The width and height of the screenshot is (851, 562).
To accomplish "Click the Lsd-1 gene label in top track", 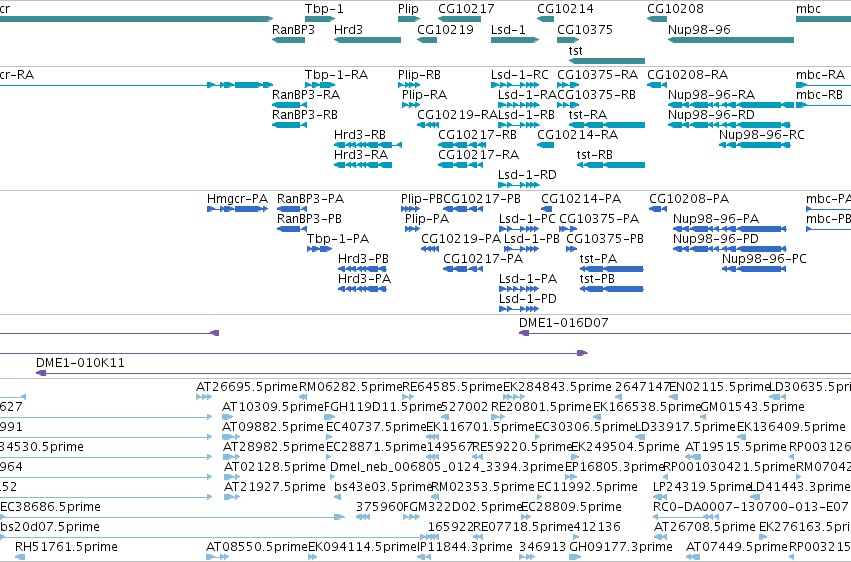I will pyautogui.click(x=508, y=30).
